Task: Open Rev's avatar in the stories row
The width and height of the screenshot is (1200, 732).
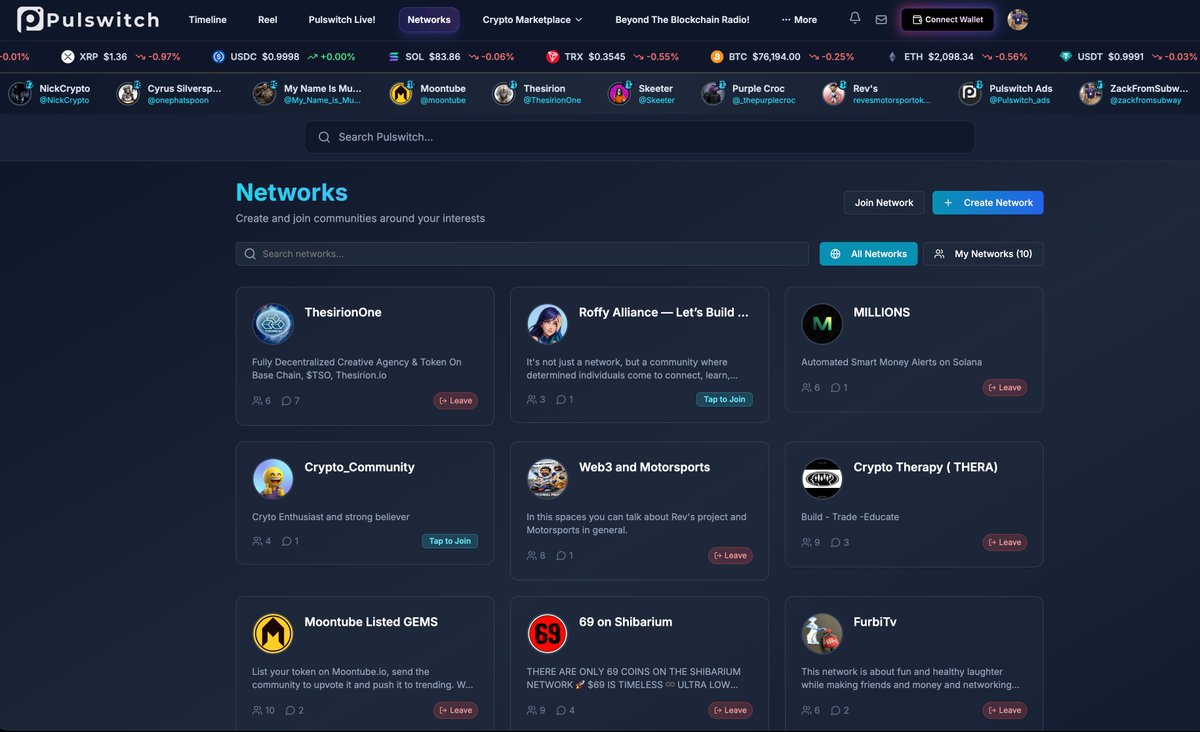Action: pyautogui.click(x=833, y=94)
